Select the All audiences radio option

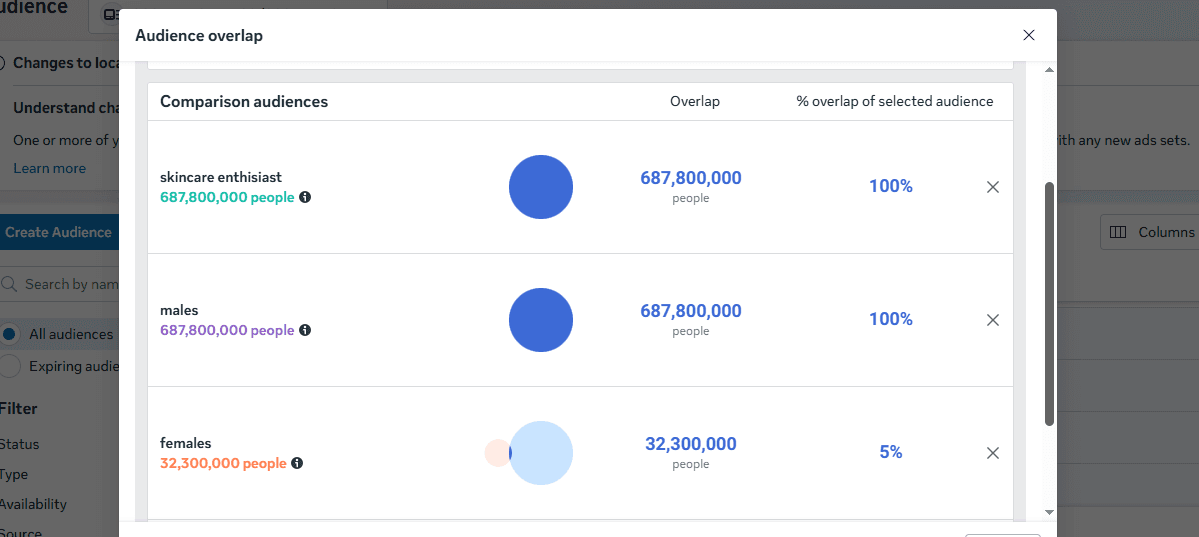[10, 334]
